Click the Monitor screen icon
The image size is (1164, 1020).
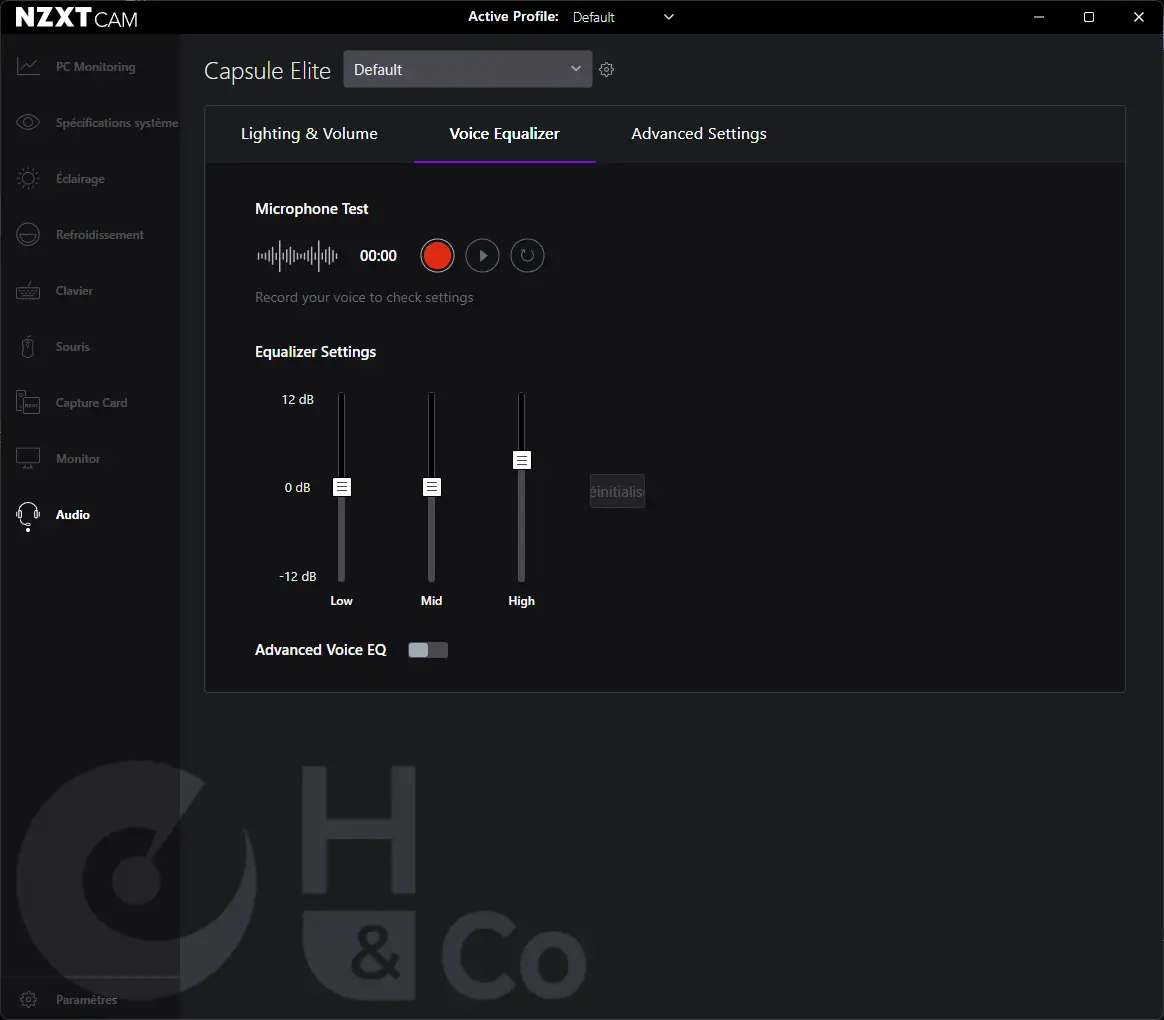(x=28, y=458)
